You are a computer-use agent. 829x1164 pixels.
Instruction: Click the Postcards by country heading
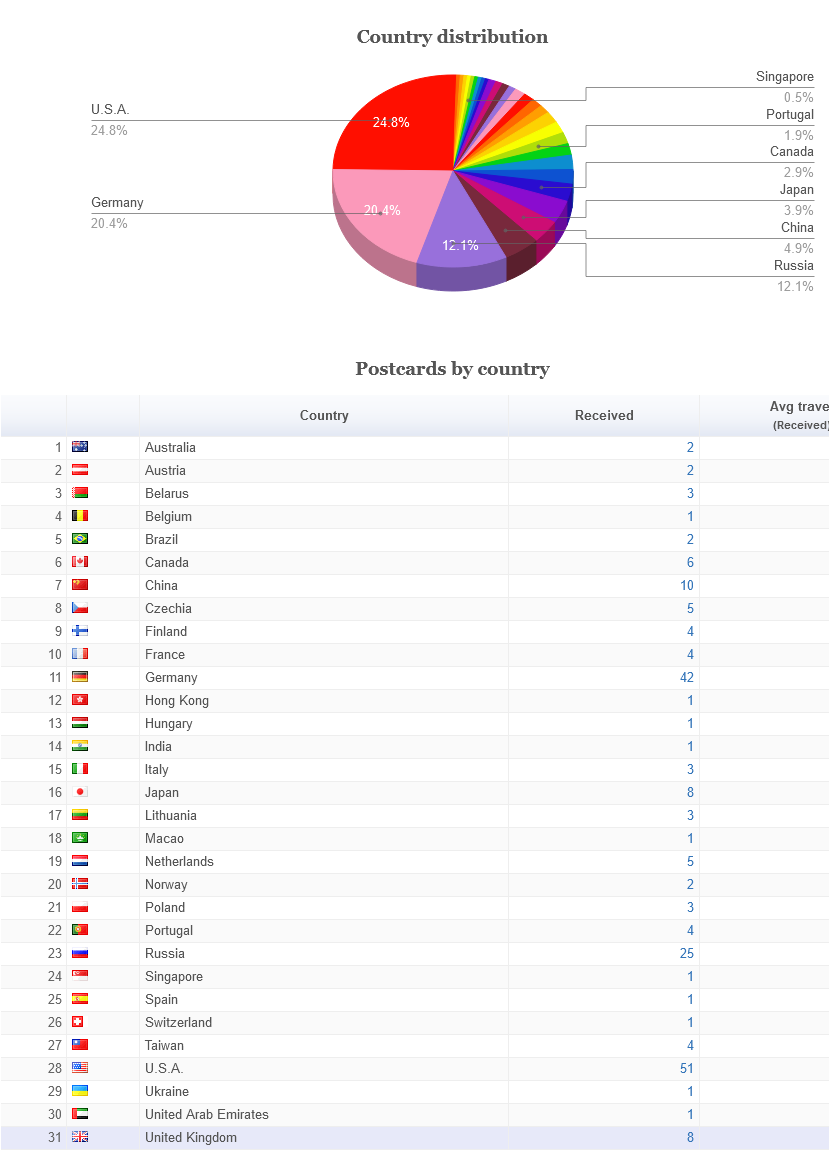point(452,368)
